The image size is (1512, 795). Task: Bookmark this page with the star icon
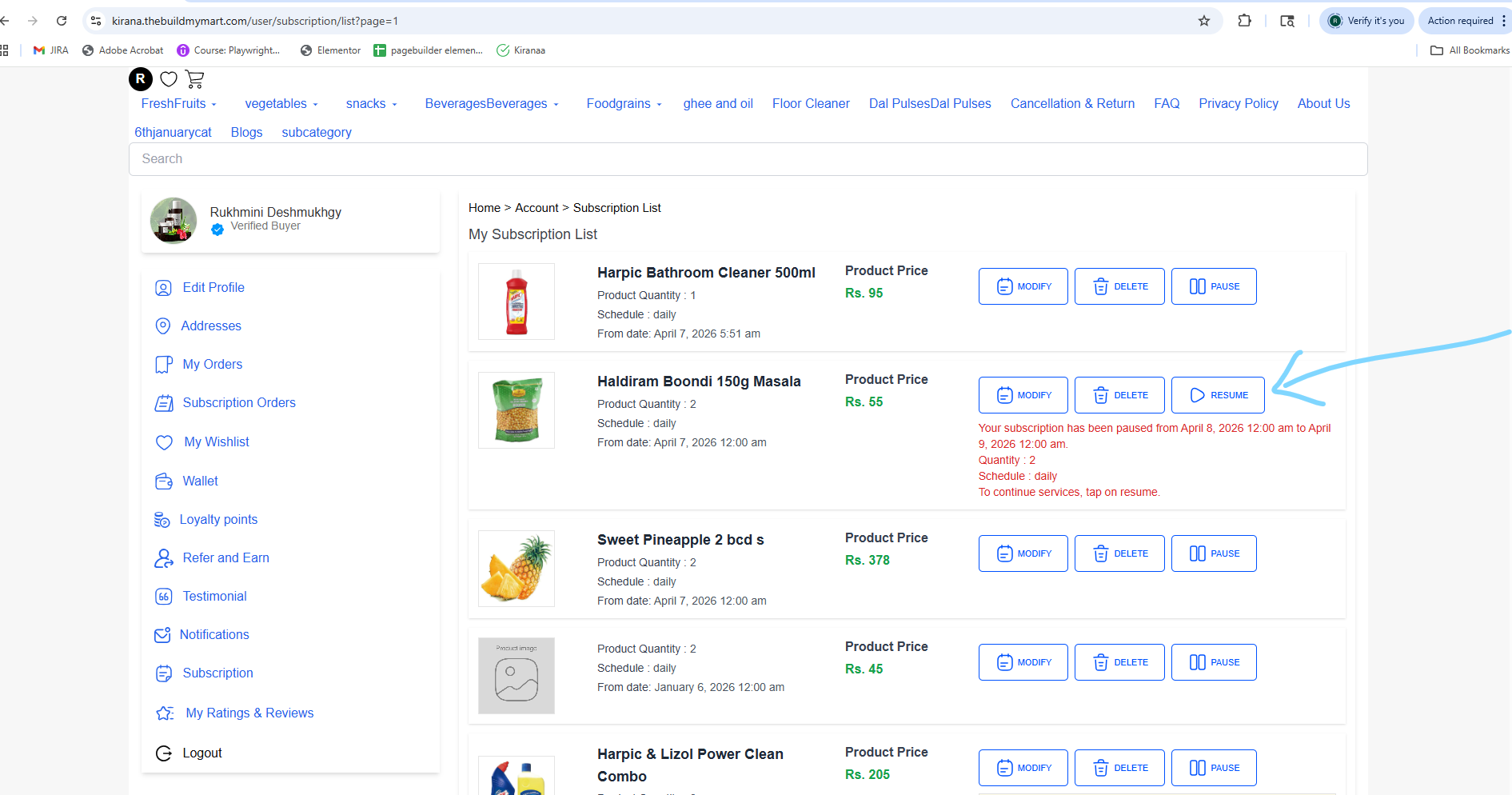tap(1204, 21)
